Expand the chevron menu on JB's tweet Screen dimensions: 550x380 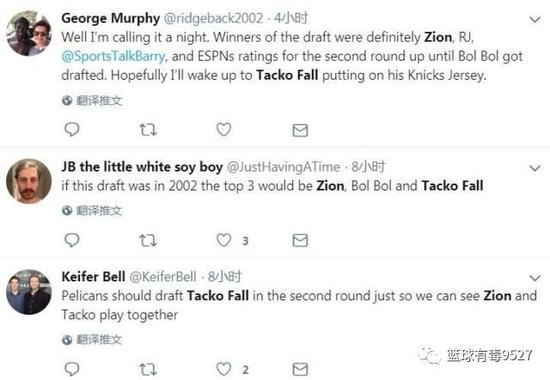click(535, 168)
